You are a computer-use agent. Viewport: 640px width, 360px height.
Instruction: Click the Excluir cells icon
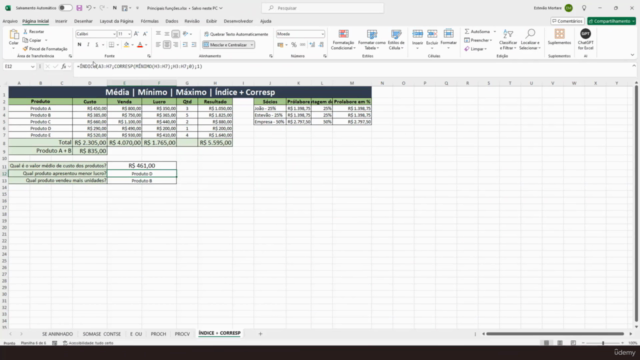pyautogui.click(x=432, y=34)
